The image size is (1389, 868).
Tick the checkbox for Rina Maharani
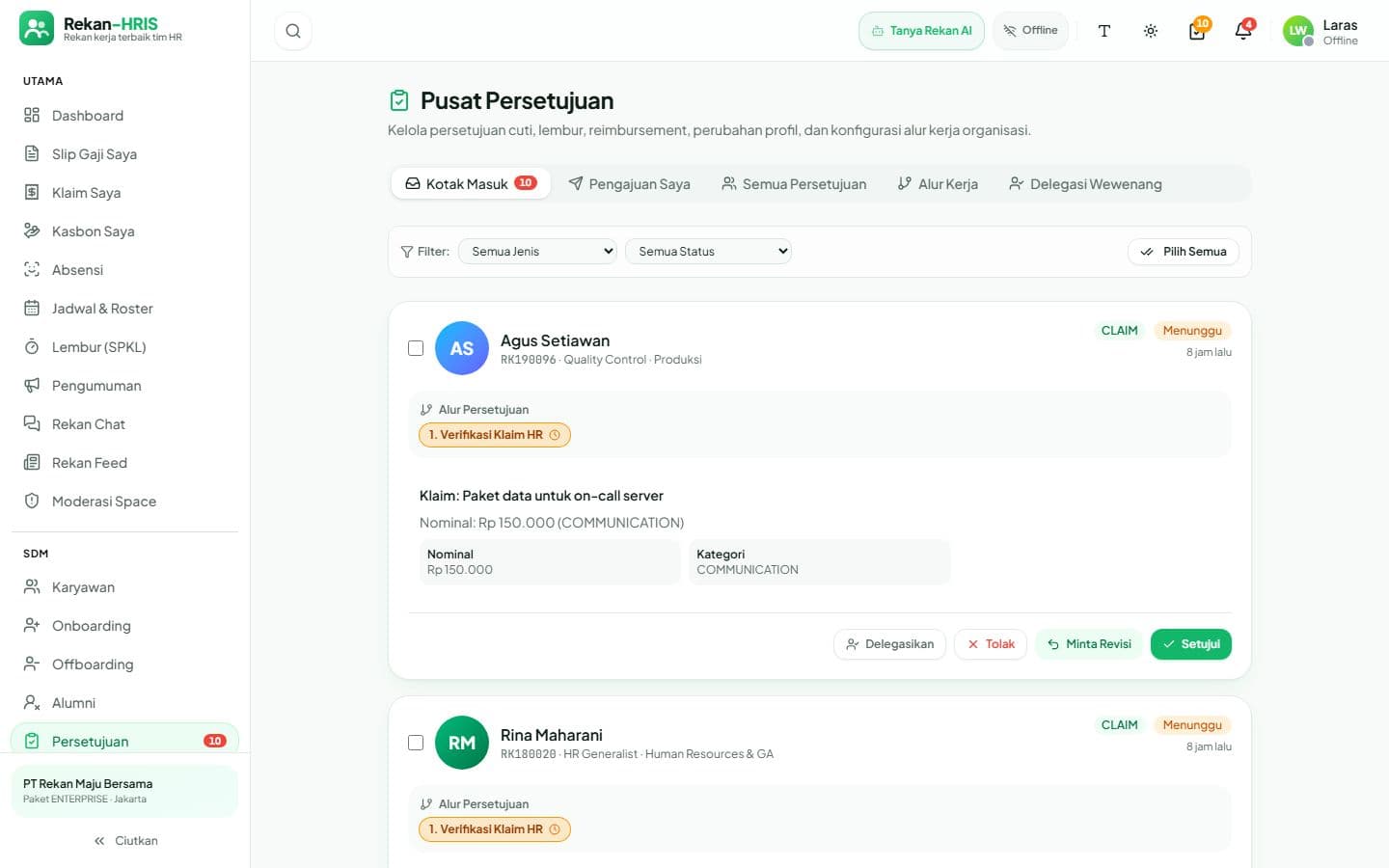click(x=416, y=743)
